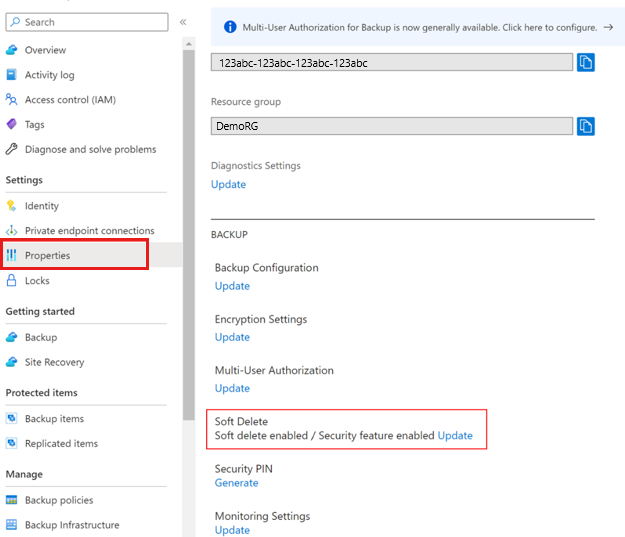The height and width of the screenshot is (537, 625).
Task: Click the Identity key icon
Action: (12, 206)
